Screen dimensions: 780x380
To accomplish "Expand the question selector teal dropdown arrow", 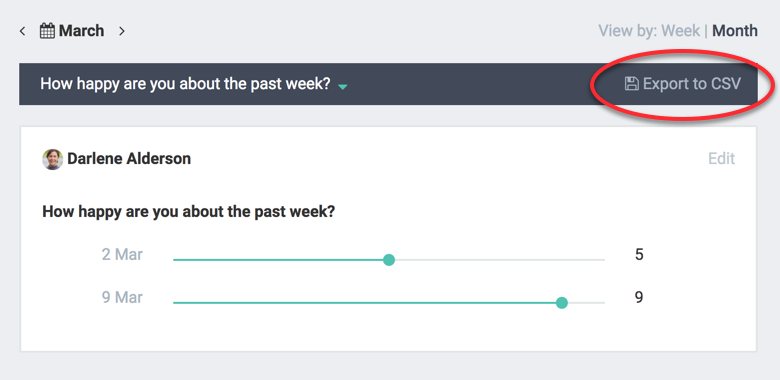I will [x=342, y=87].
